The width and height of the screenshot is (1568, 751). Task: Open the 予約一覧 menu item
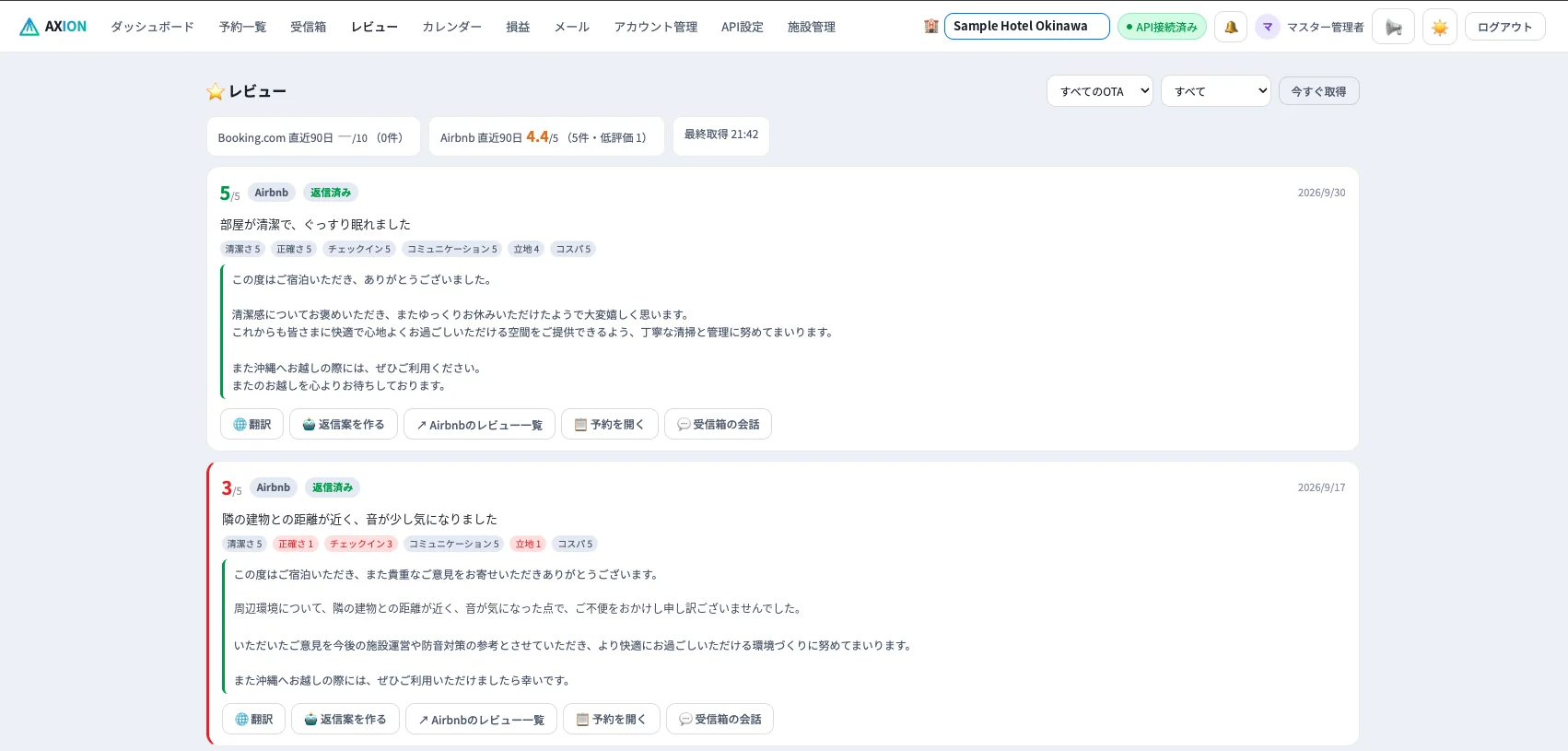pyautogui.click(x=242, y=27)
